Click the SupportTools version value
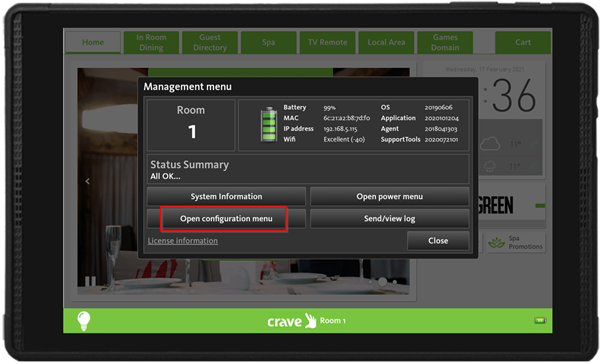This screenshot has height=364, width=602. 442,139
